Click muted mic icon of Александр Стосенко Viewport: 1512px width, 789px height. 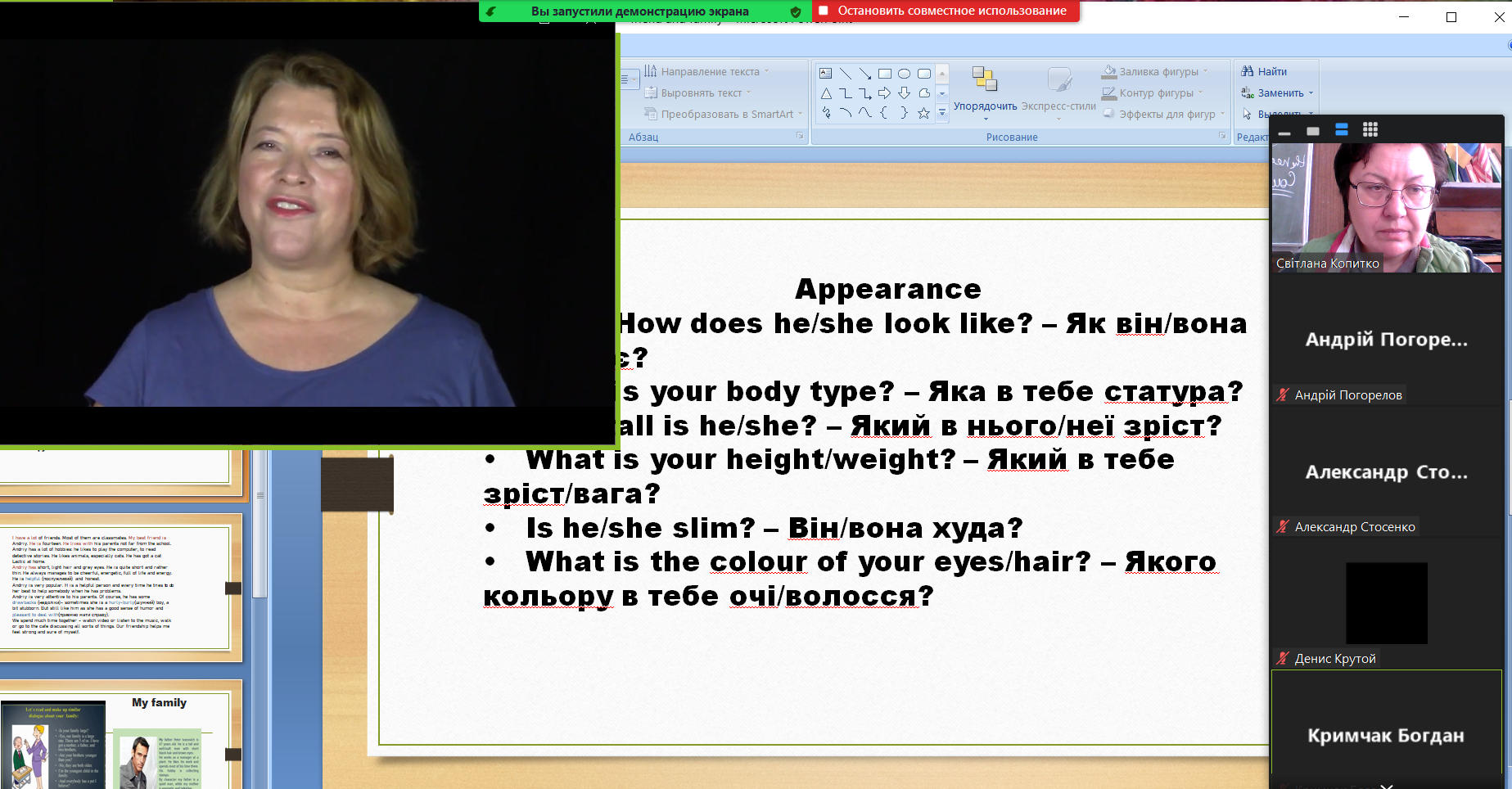(1283, 526)
